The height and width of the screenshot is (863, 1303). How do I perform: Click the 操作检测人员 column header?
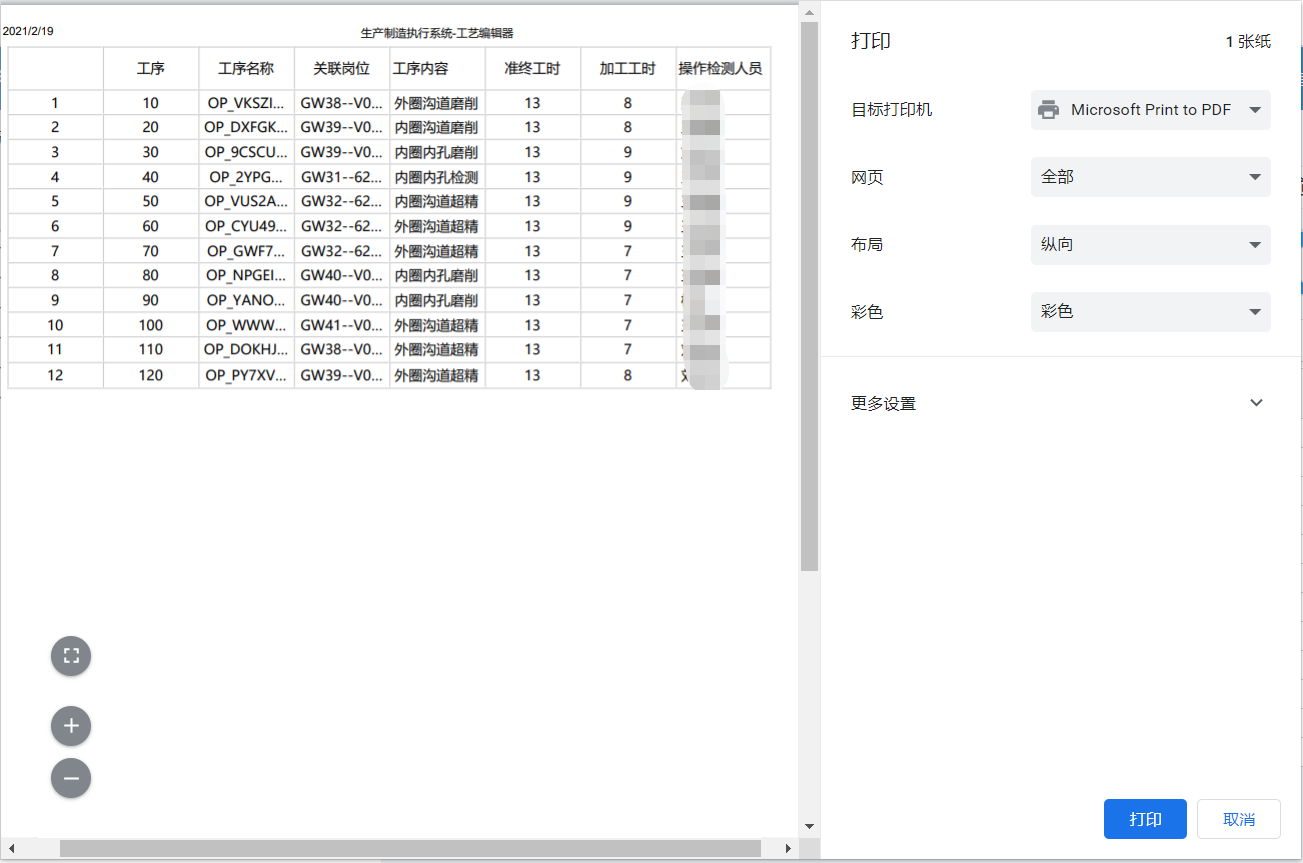tap(721, 69)
